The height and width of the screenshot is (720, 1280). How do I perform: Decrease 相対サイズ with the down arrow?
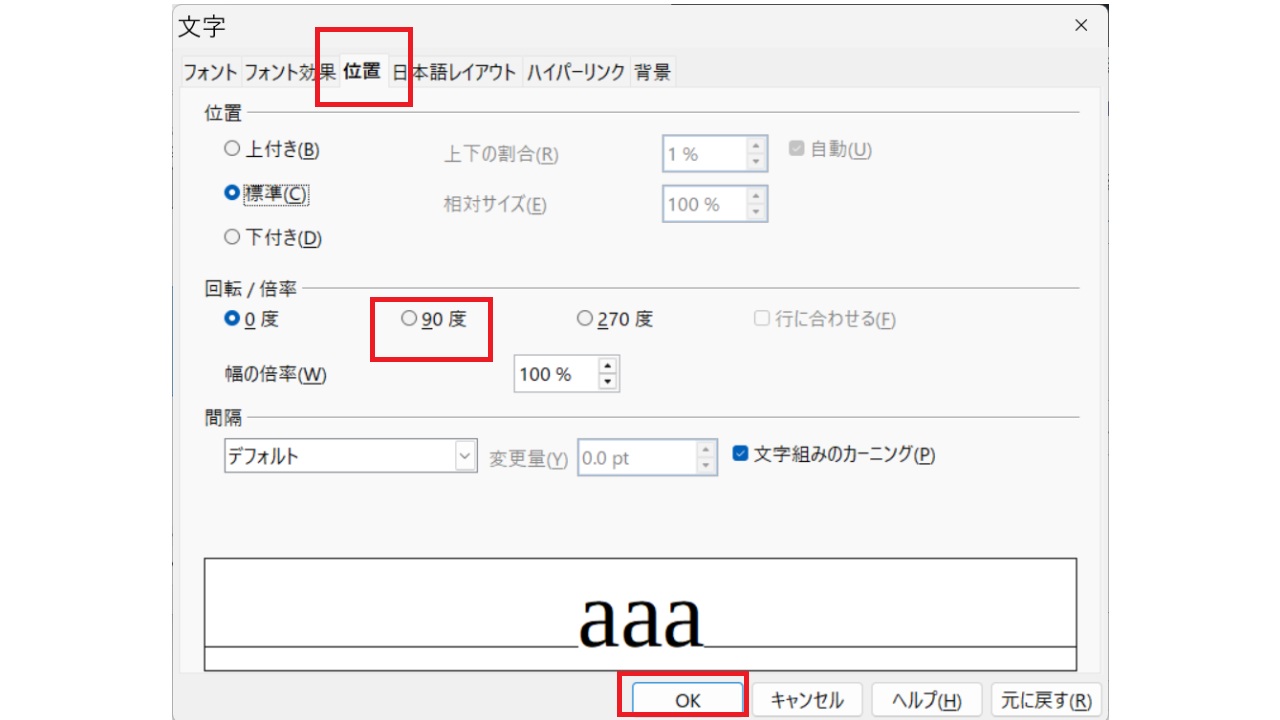757,211
